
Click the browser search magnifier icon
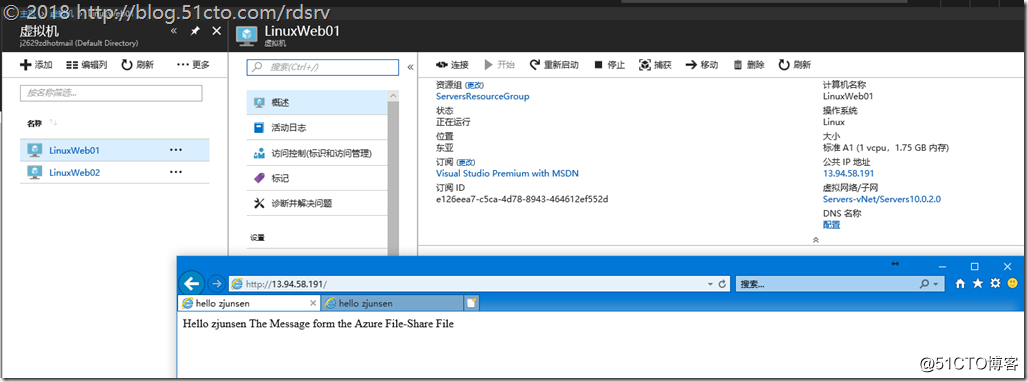[924, 284]
